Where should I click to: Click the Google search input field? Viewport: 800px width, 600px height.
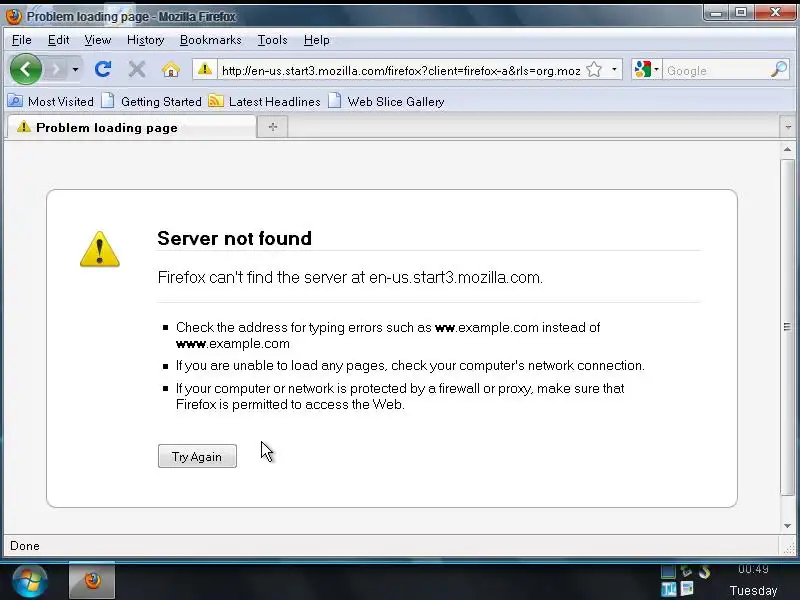click(x=717, y=70)
